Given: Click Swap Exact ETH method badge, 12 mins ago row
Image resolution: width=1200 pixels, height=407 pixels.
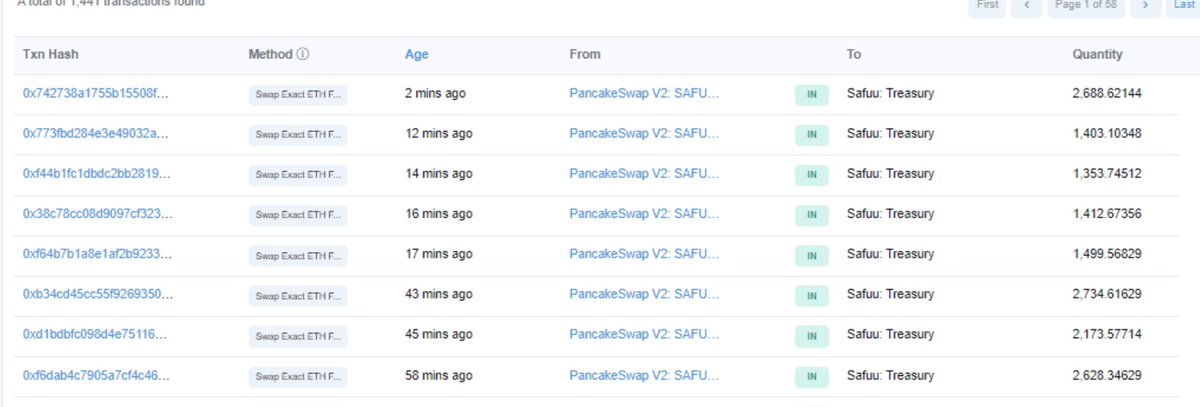Looking at the screenshot, I should (x=298, y=135).
